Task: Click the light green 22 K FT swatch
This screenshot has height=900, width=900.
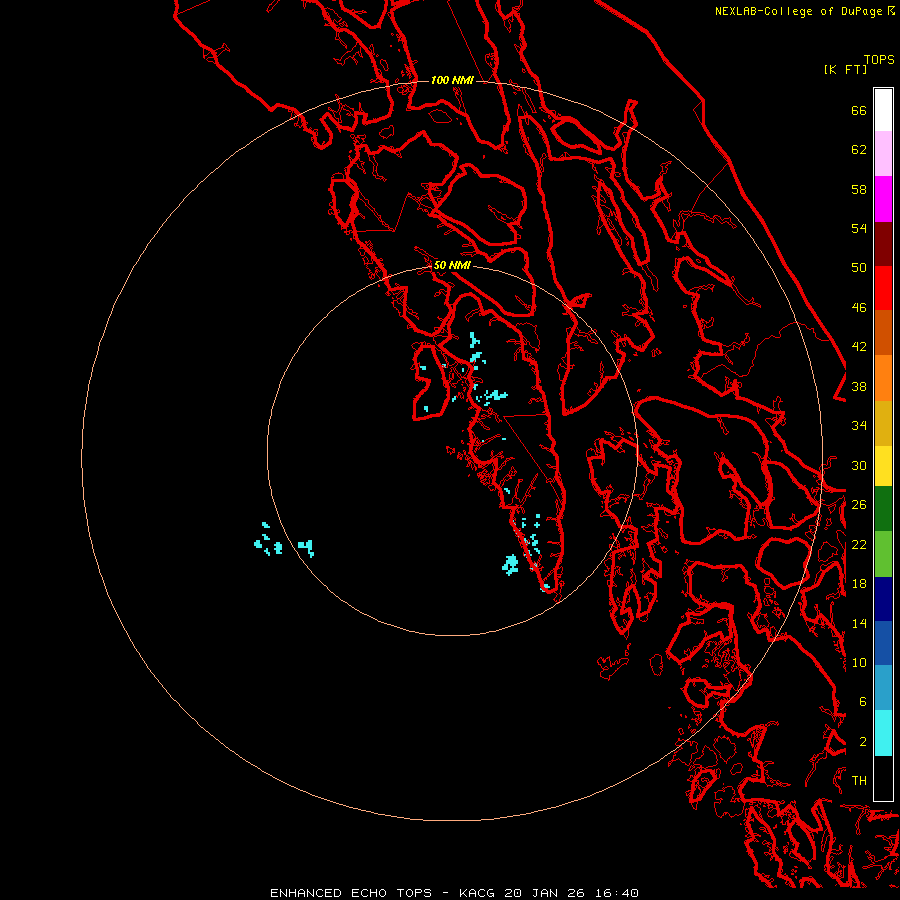Action: point(883,554)
